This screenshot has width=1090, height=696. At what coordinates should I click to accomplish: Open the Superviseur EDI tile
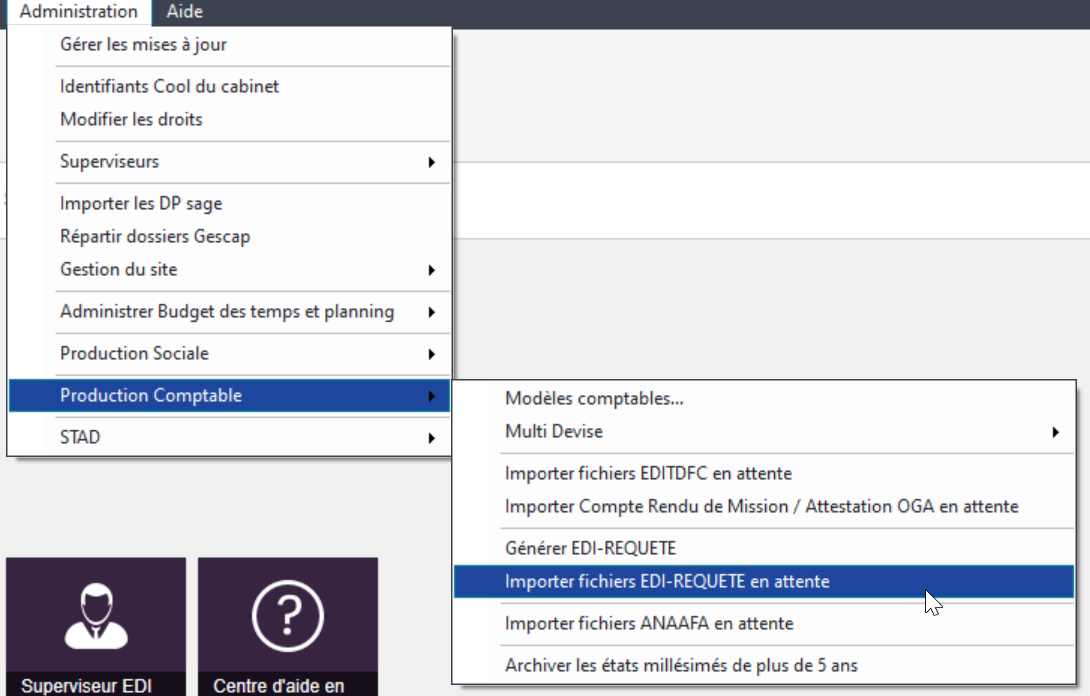point(96,626)
